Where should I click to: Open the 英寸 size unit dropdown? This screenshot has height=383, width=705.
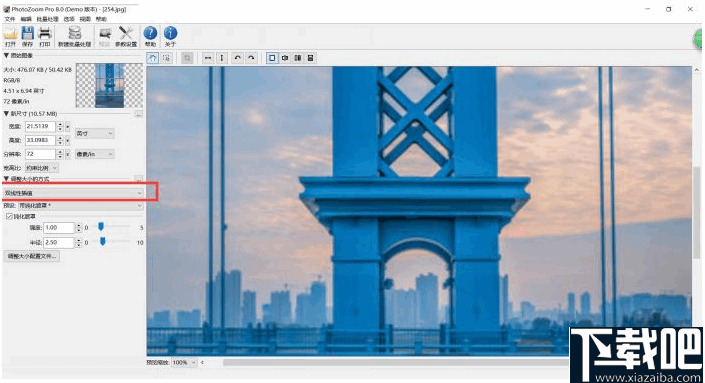94,134
